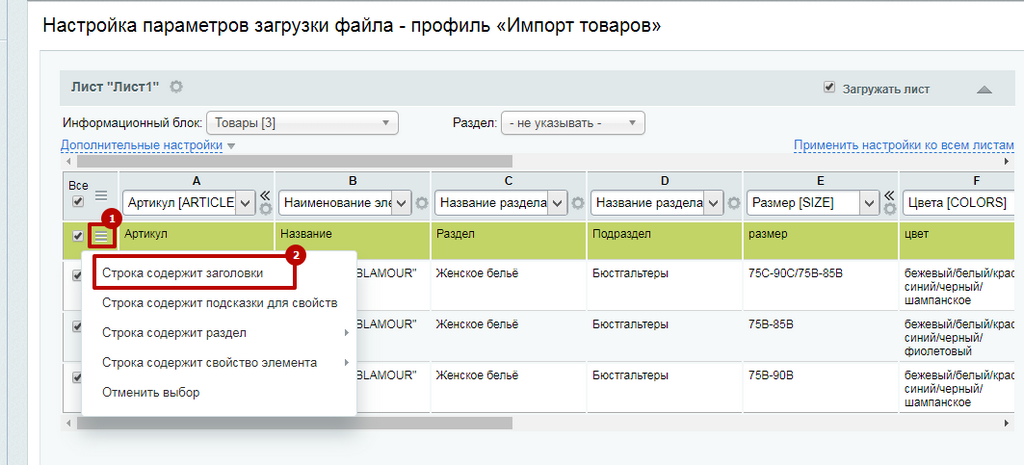Uncheck the checkbox of the Артикул header row

point(78,236)
